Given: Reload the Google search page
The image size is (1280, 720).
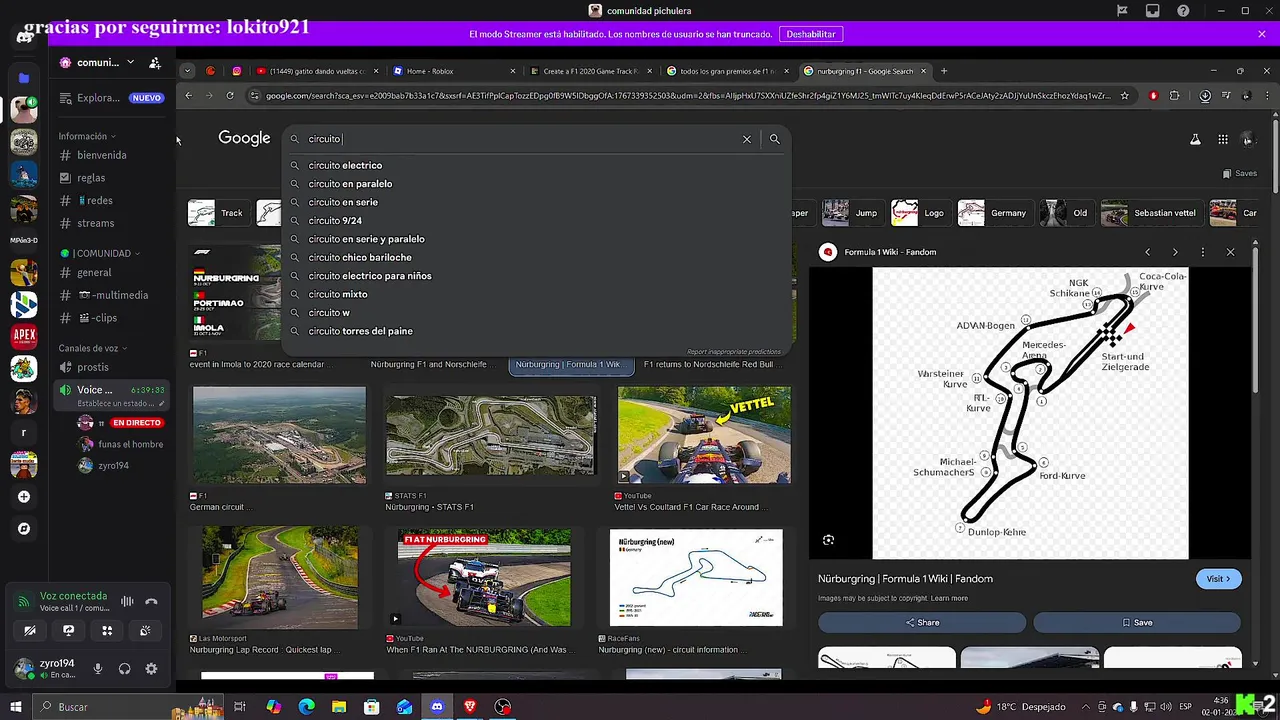Looking at the screenshot, I should (230, 96).
